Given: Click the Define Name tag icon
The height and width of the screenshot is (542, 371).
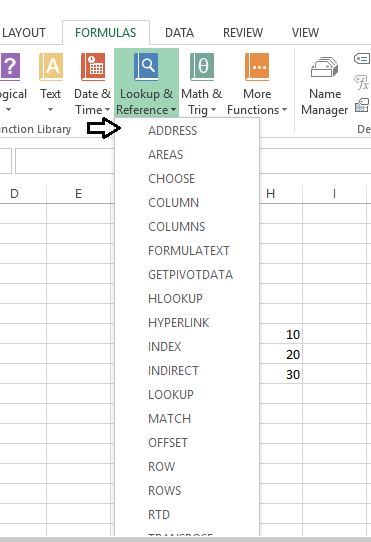Looking at the screenshot, I should (362, 58).
